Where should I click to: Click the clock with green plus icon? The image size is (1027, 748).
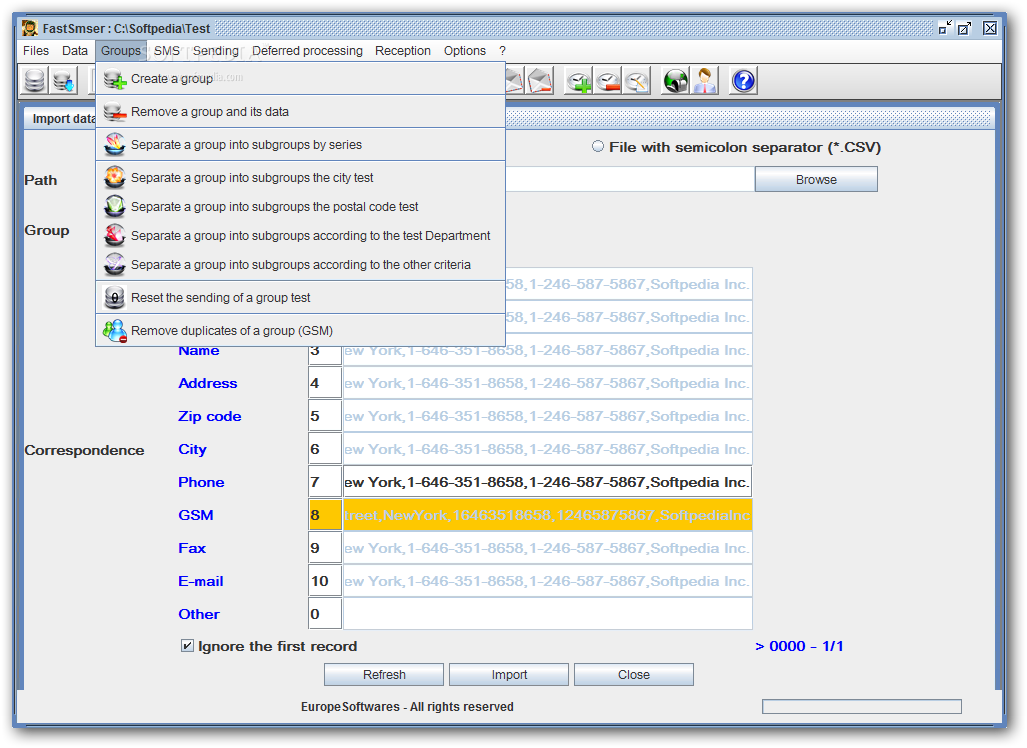(x=579, y=81)
